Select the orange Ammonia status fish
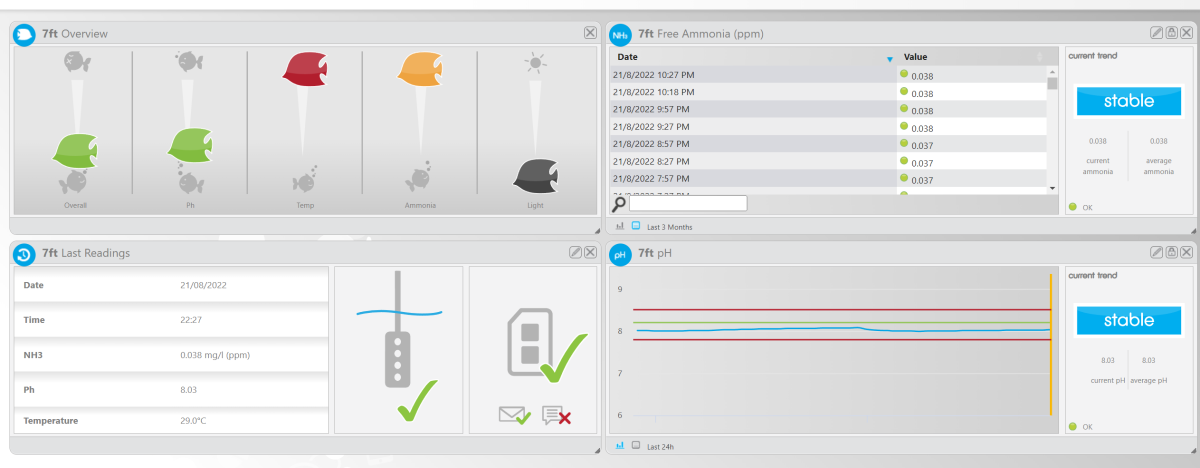Viewport: 1200px width, 468px height. (421, 67)
